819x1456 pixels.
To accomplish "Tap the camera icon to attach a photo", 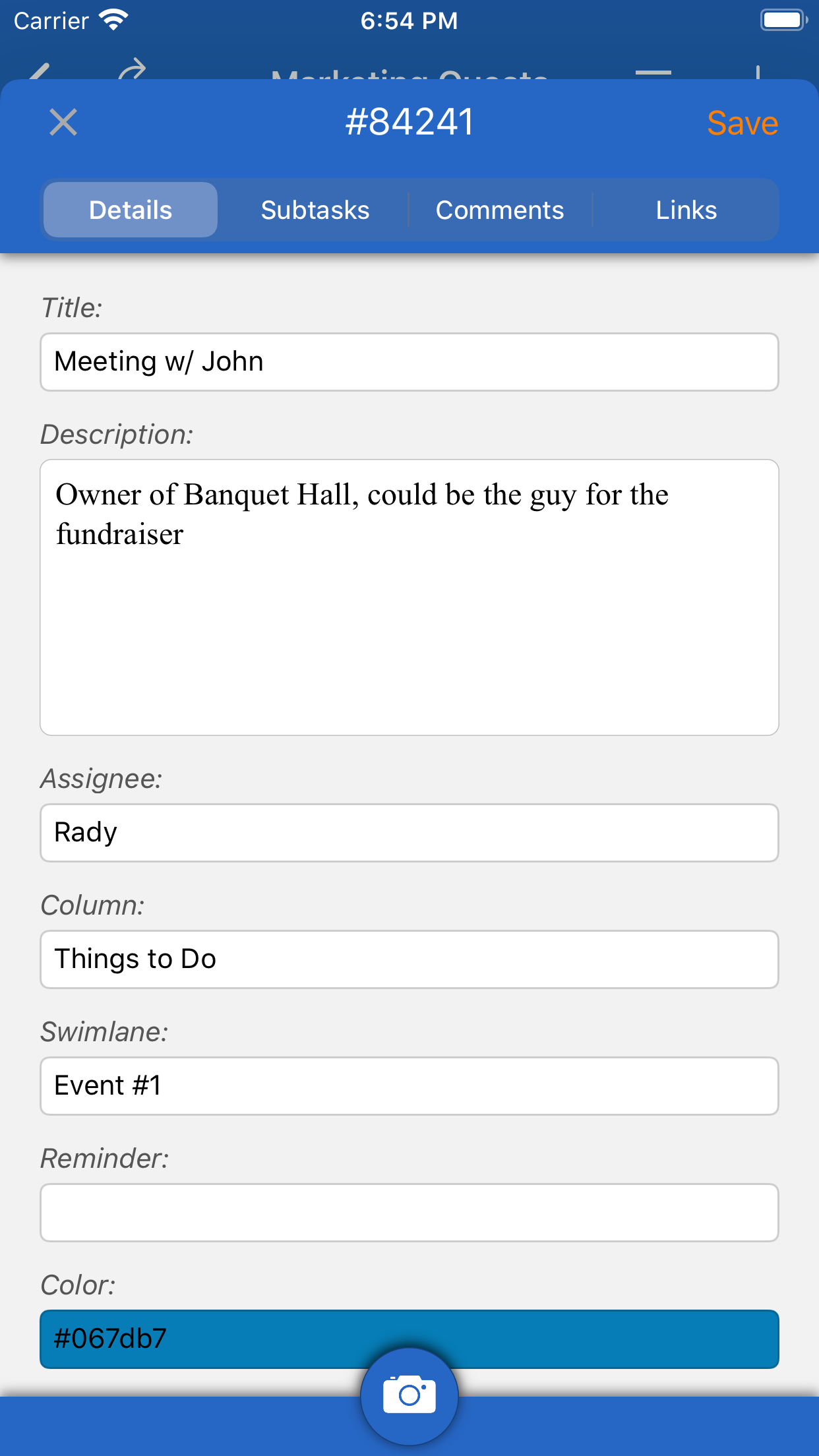I will coord(409,1394).
